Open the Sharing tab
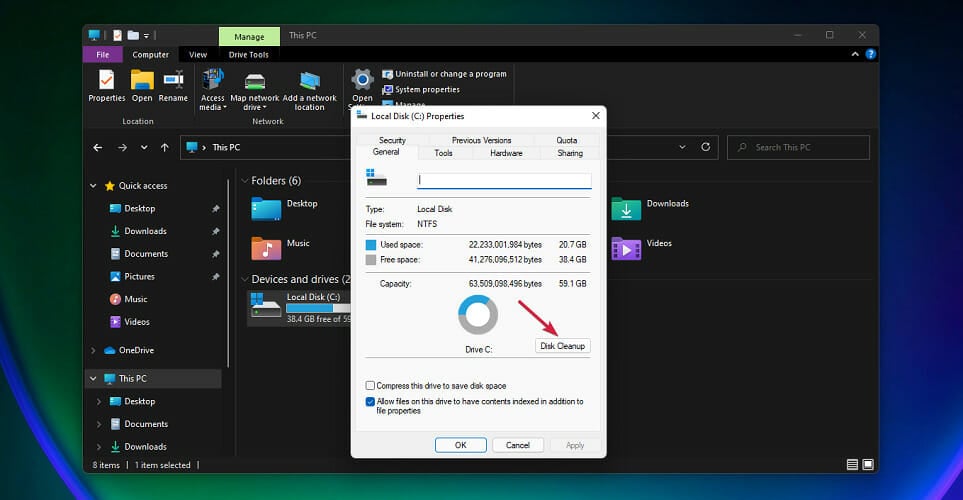This screenshot has height=500, width=963. [570, 153]
